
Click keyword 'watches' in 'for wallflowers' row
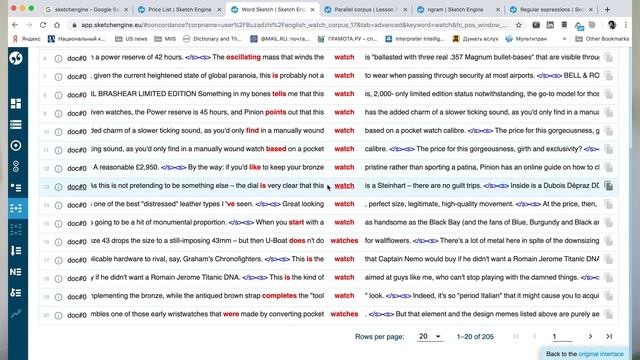click(x=344, y=241)
